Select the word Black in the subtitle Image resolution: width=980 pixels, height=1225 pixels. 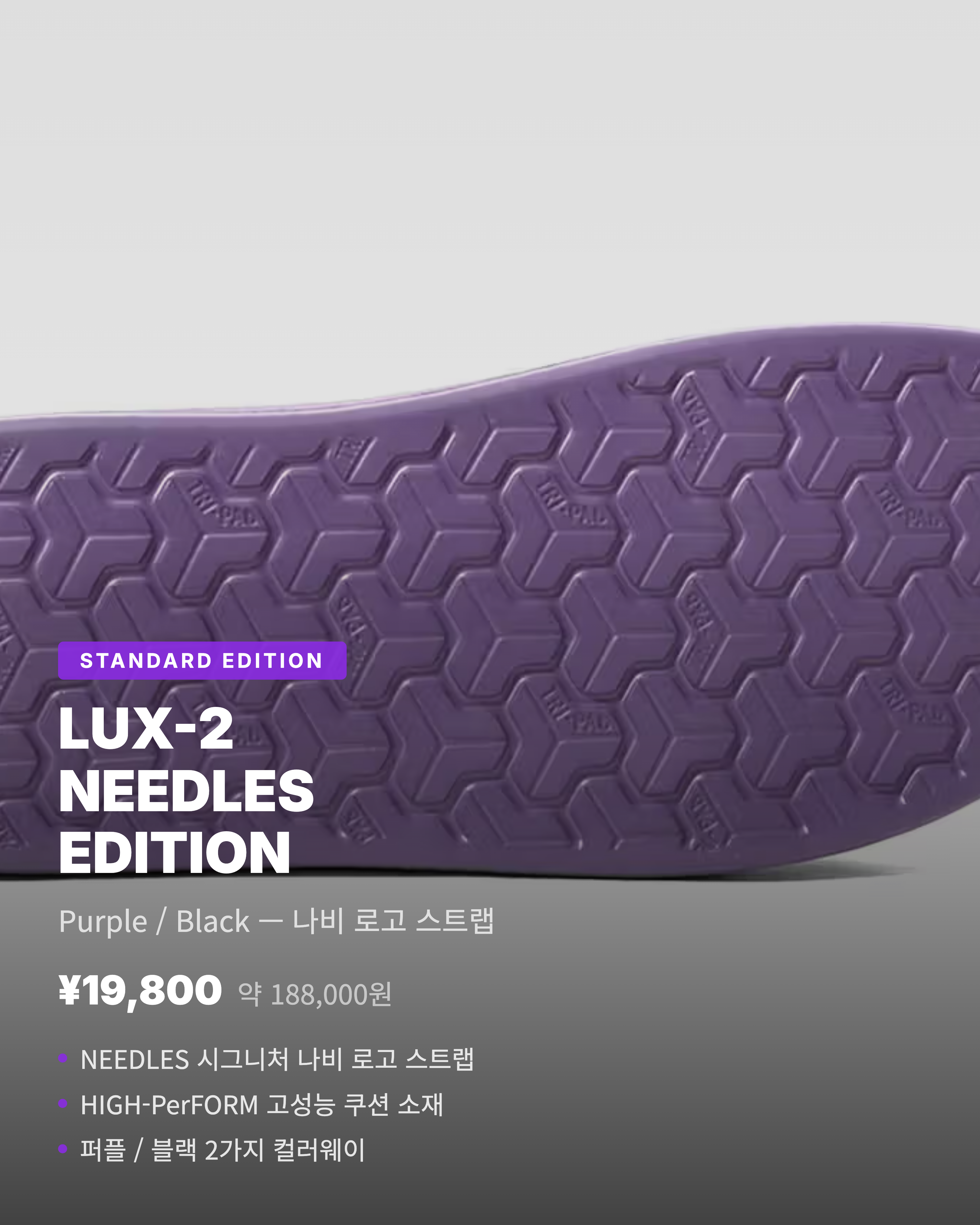click(x=213, y=922)
